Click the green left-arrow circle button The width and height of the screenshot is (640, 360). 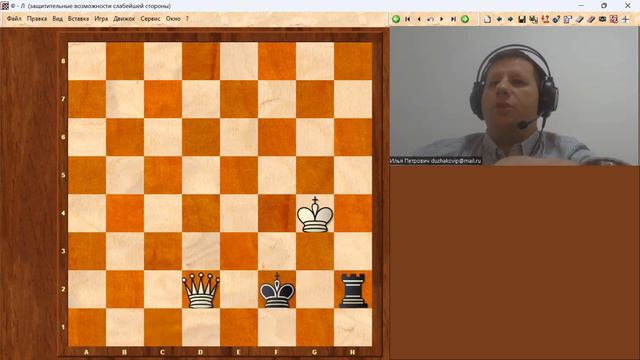pyautogui.click(x=396, y=19)
